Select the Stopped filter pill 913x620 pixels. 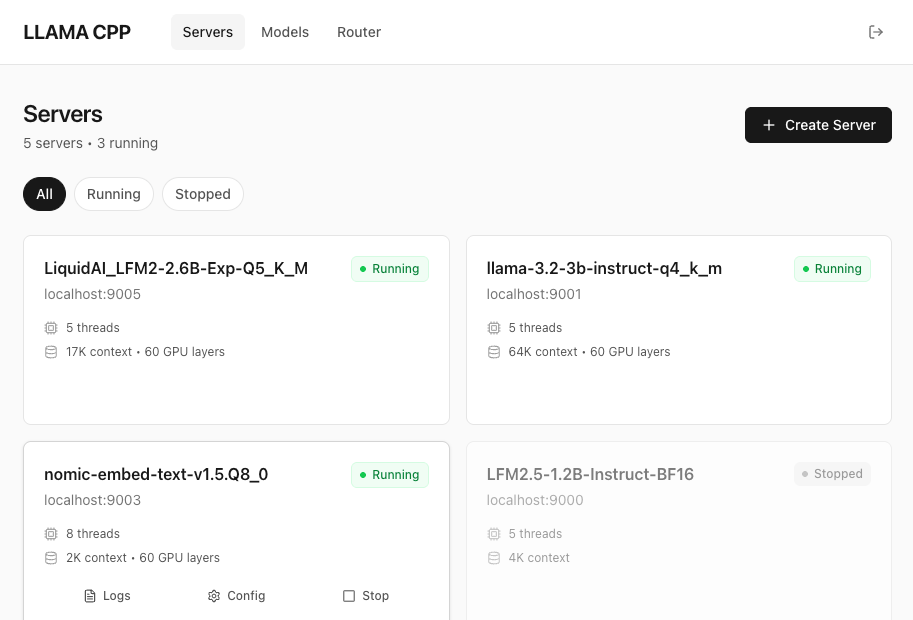pos(202,194)
